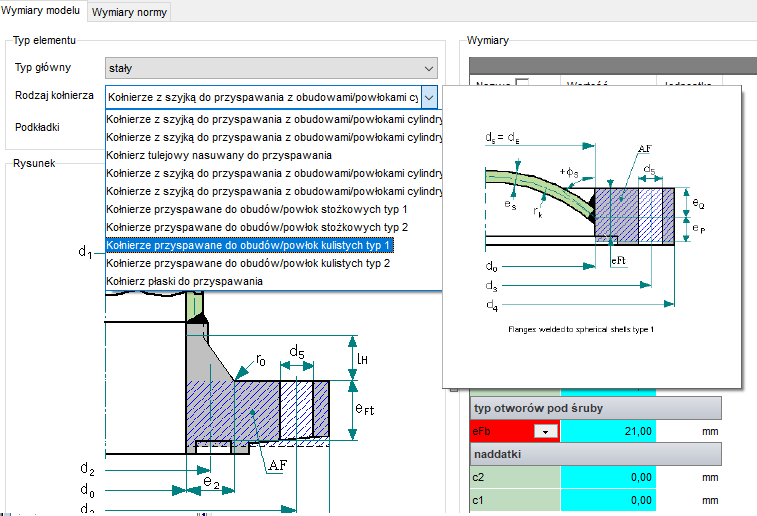The width and height of the screenshot is (757, 516).
Task: Edit the c1 allowance value 0,00
Action: point(608,501)
